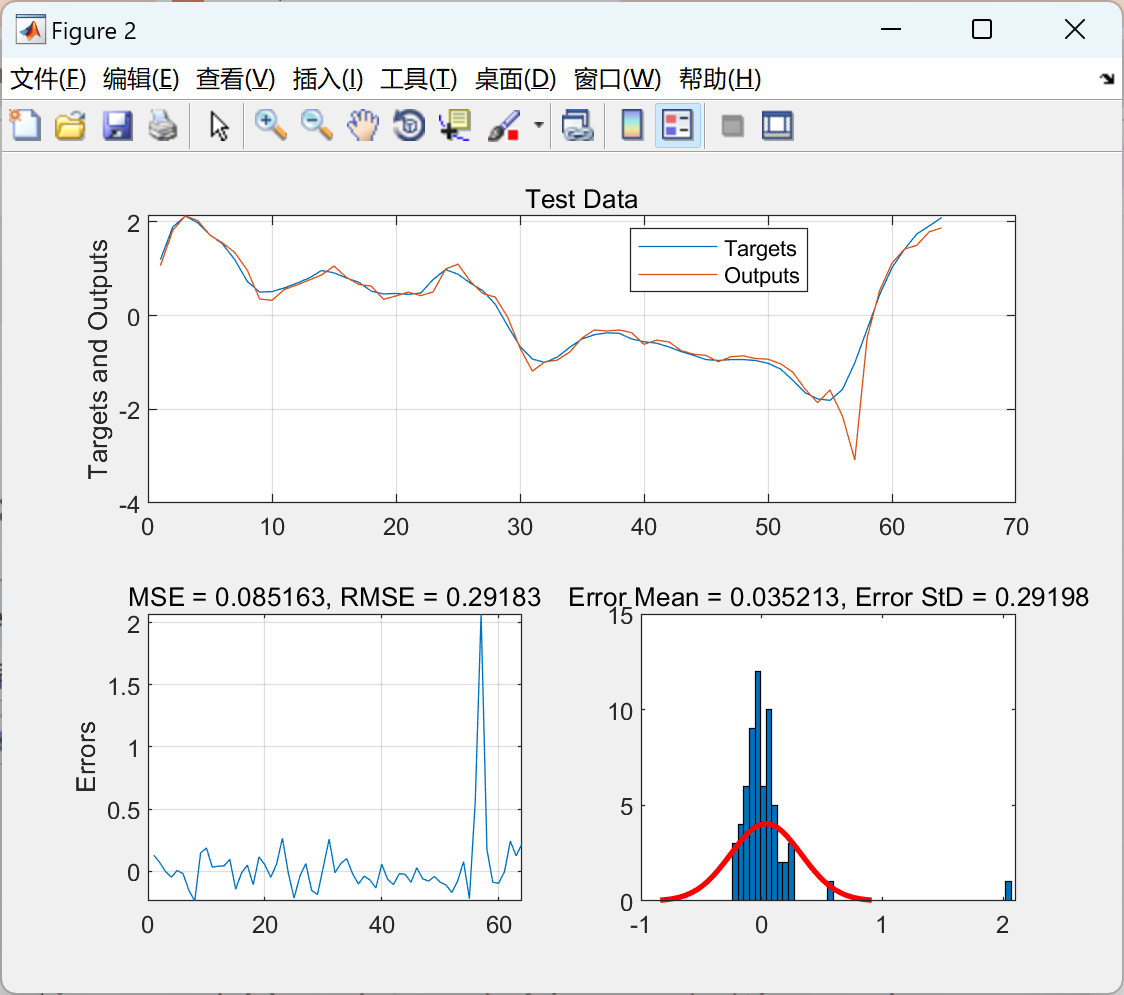Viewport: 1124px width, 995px height.
Task: Open the 编辑(E) menu
Action: click(141, 79)
